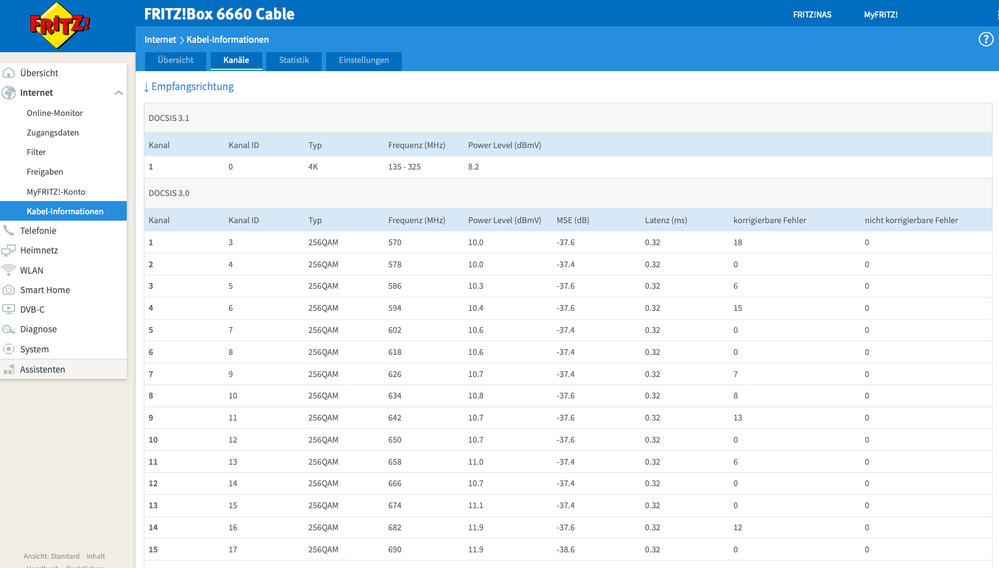This screenshot has width=999, height=568.
Task: Click the WLAN wifi icon
Action: click(x=9, y=270)
